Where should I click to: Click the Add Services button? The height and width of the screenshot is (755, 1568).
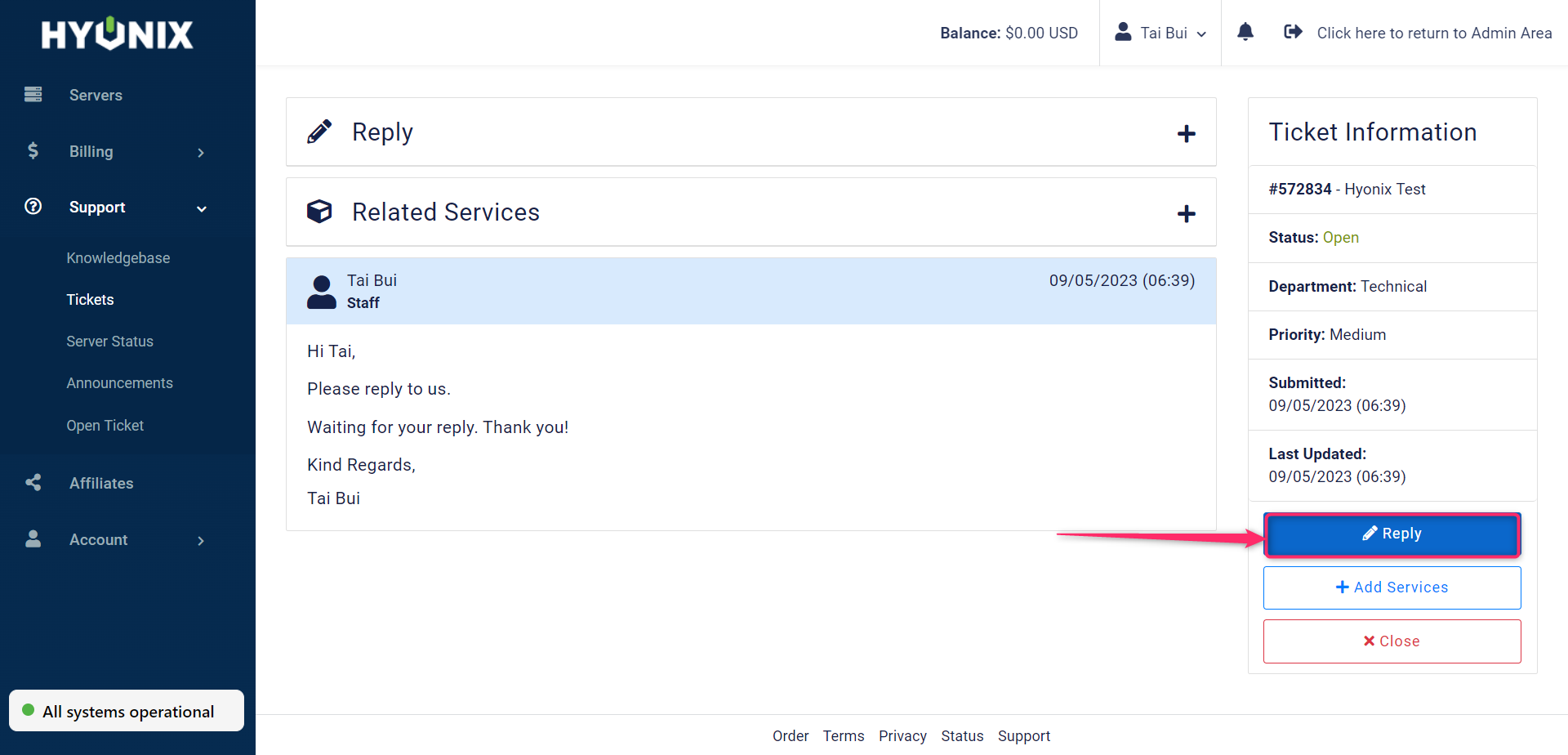[x=1392, y=587]
